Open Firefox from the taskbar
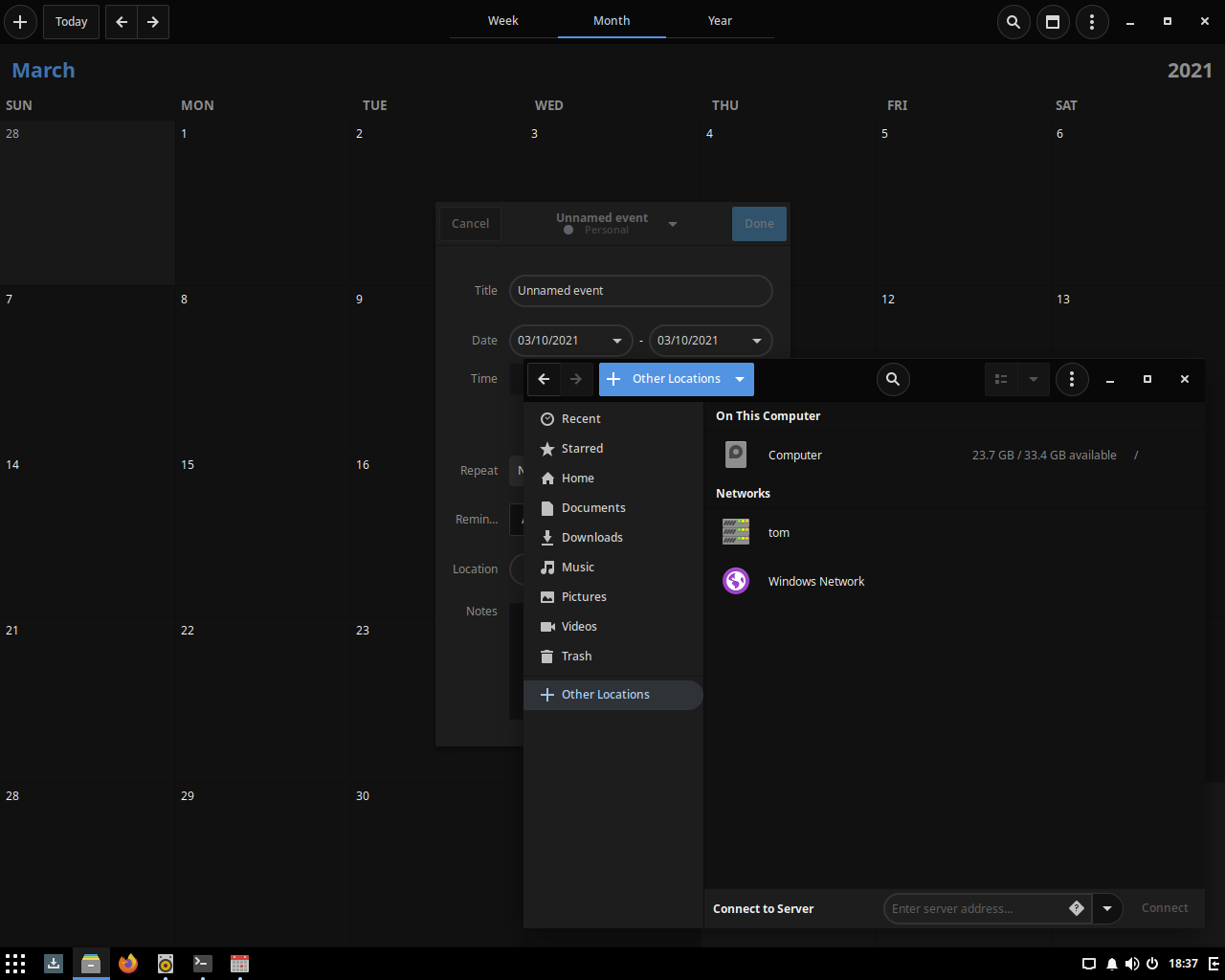This screenshot has height=980, width=1225. (x=128, y=964)
